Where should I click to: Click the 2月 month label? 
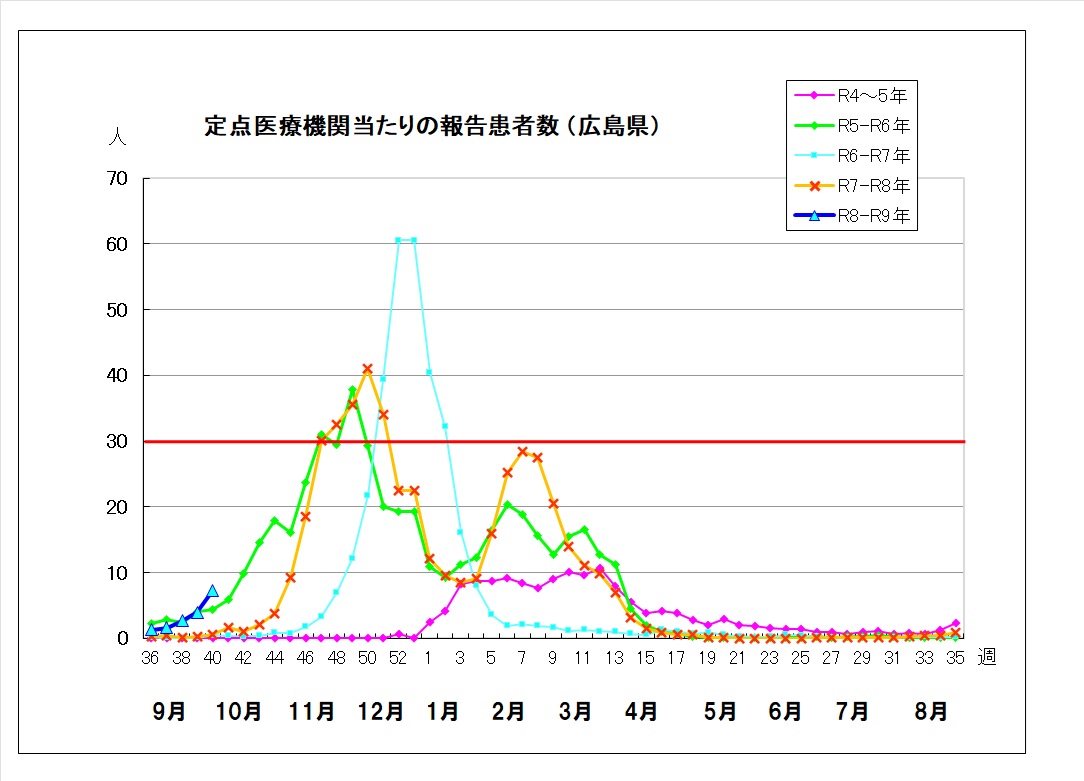click(x=508, y=711)
